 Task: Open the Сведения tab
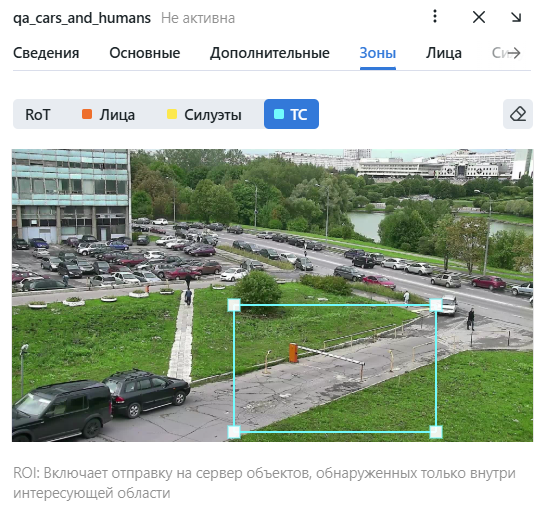point(46,53)
